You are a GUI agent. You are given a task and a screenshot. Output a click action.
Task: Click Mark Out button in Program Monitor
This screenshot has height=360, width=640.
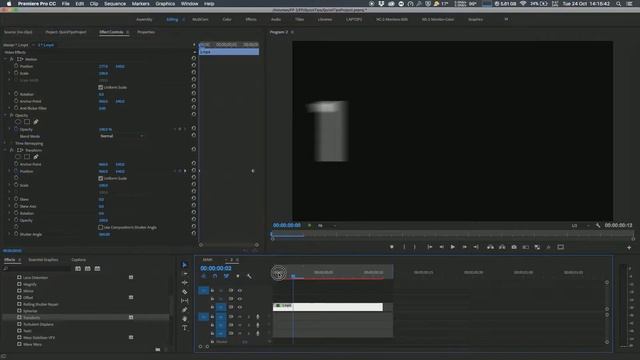(414, 247)
